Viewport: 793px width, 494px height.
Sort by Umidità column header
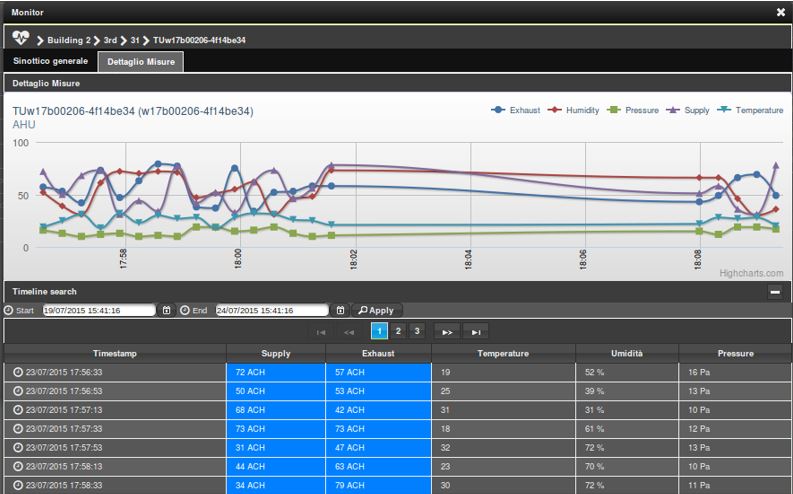(x=627, y=353)
